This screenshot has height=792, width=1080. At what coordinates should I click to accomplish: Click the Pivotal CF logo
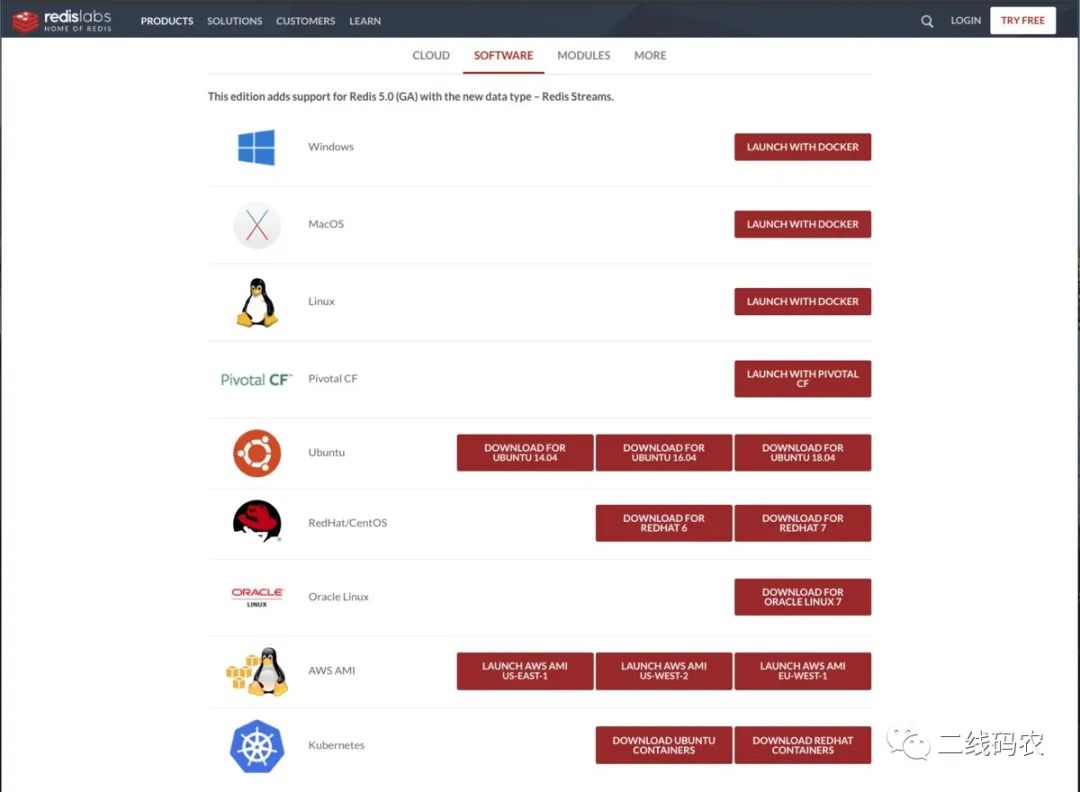pyautogui.click(x=256, y=379)
